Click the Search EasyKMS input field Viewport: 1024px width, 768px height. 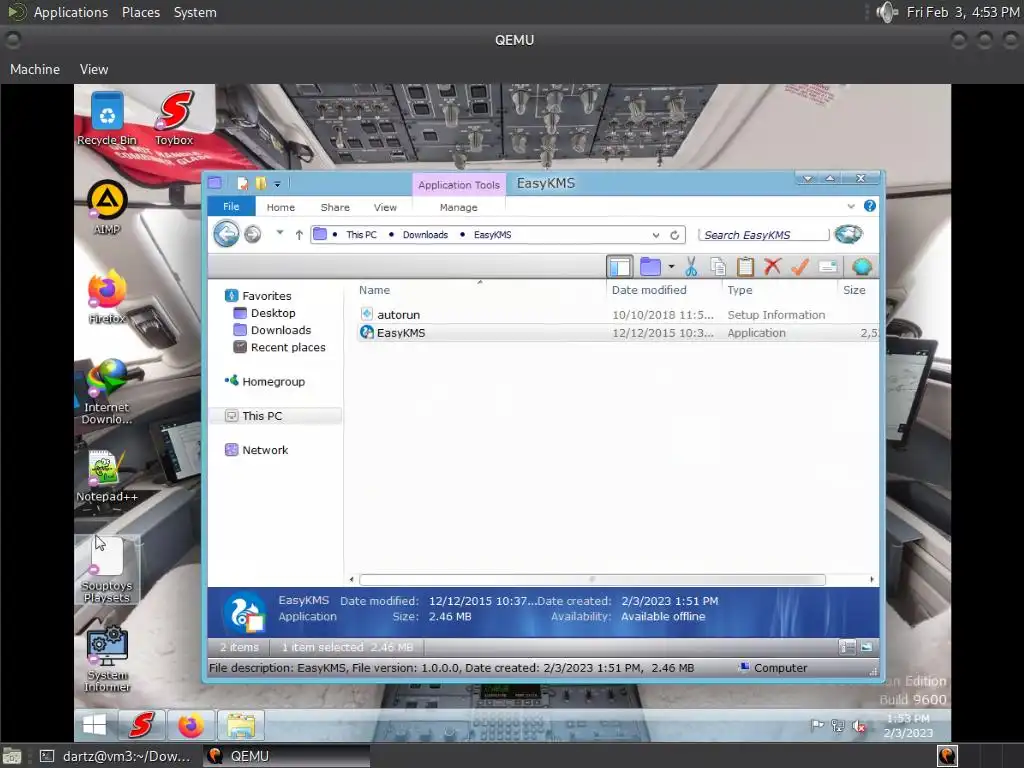[x=763, y=235]
